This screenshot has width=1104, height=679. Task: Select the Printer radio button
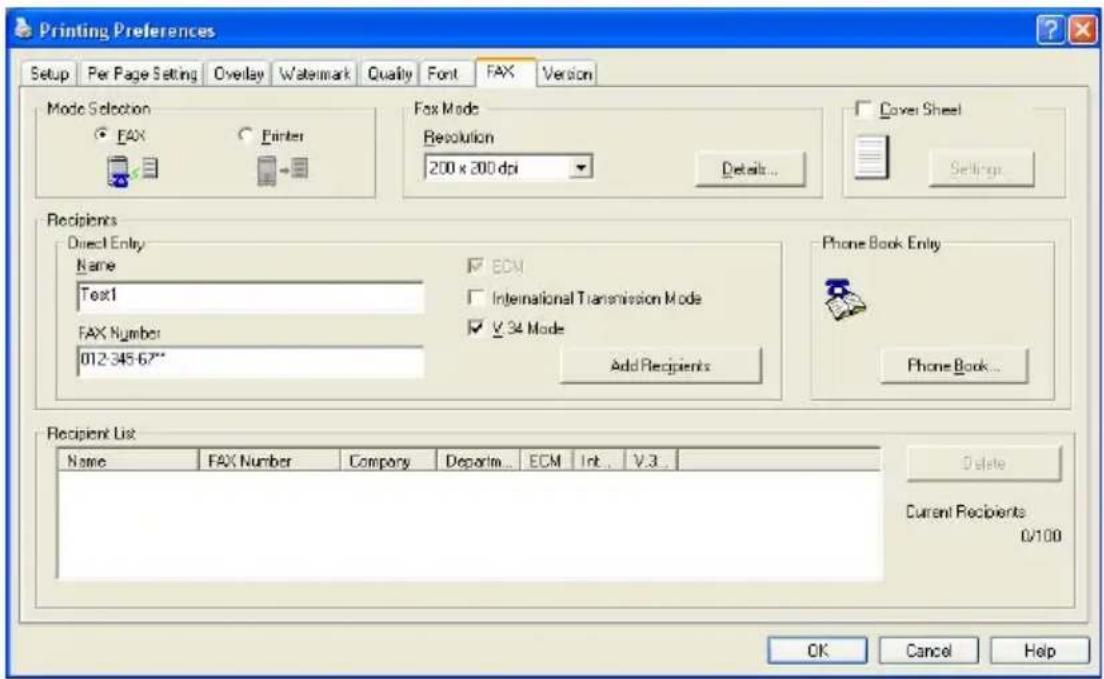point(246,134)
